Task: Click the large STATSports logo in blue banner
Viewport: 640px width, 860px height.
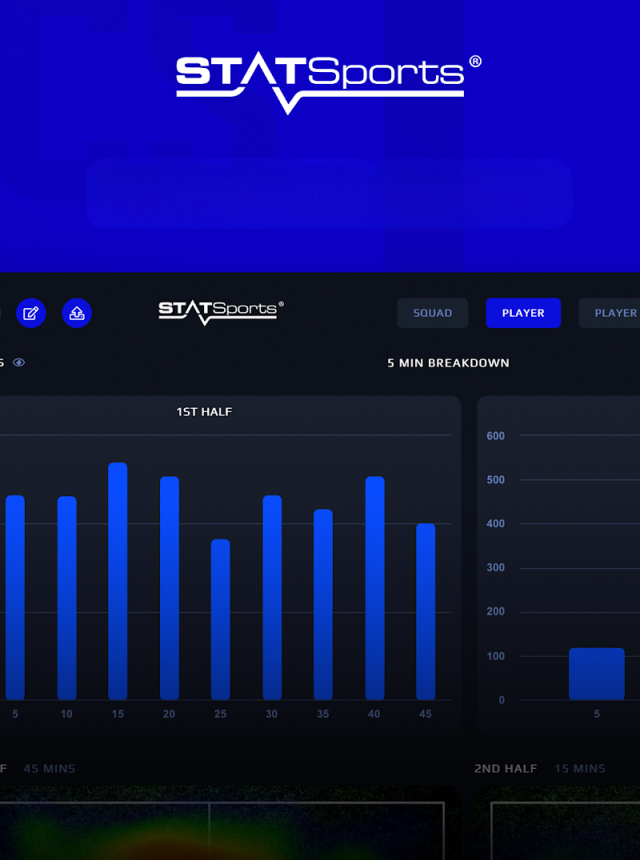Action: click(329, 83)
